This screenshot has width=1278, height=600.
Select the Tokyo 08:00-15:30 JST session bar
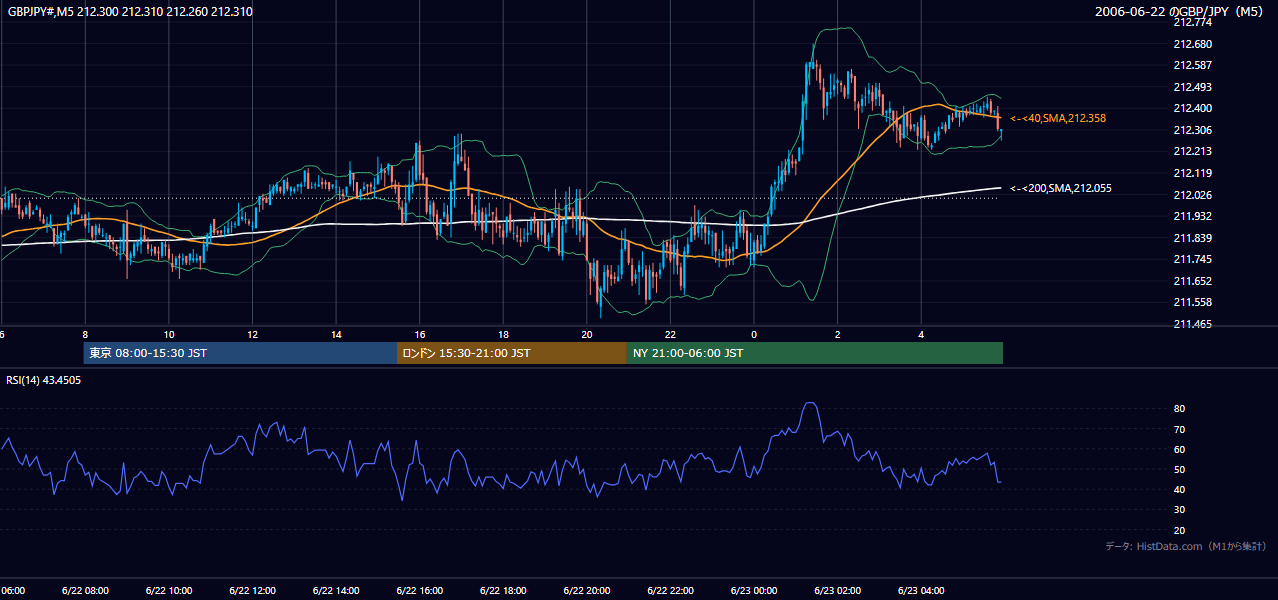pos(240,353)
